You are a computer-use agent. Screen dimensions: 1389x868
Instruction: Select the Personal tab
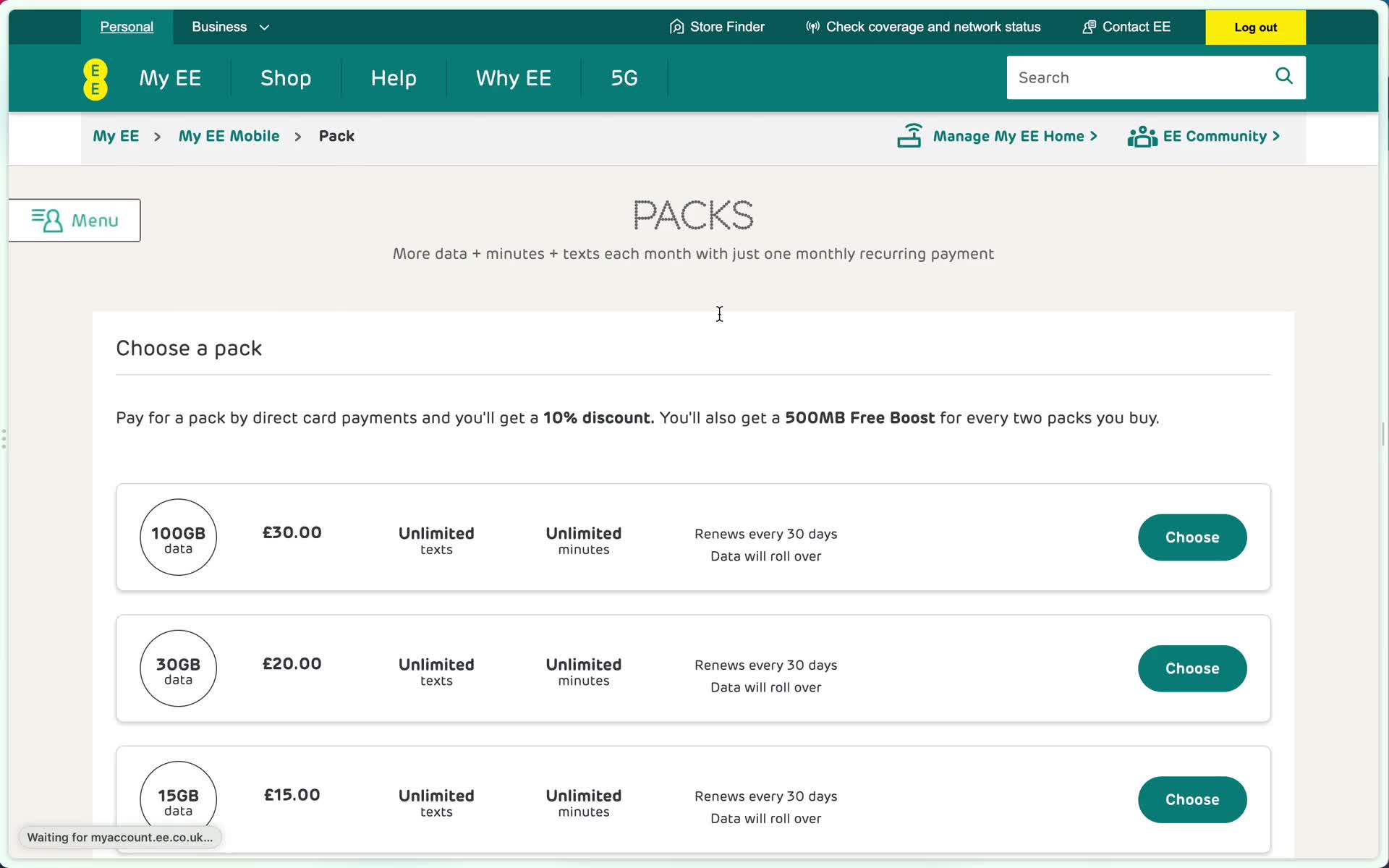tap(127, 27)
